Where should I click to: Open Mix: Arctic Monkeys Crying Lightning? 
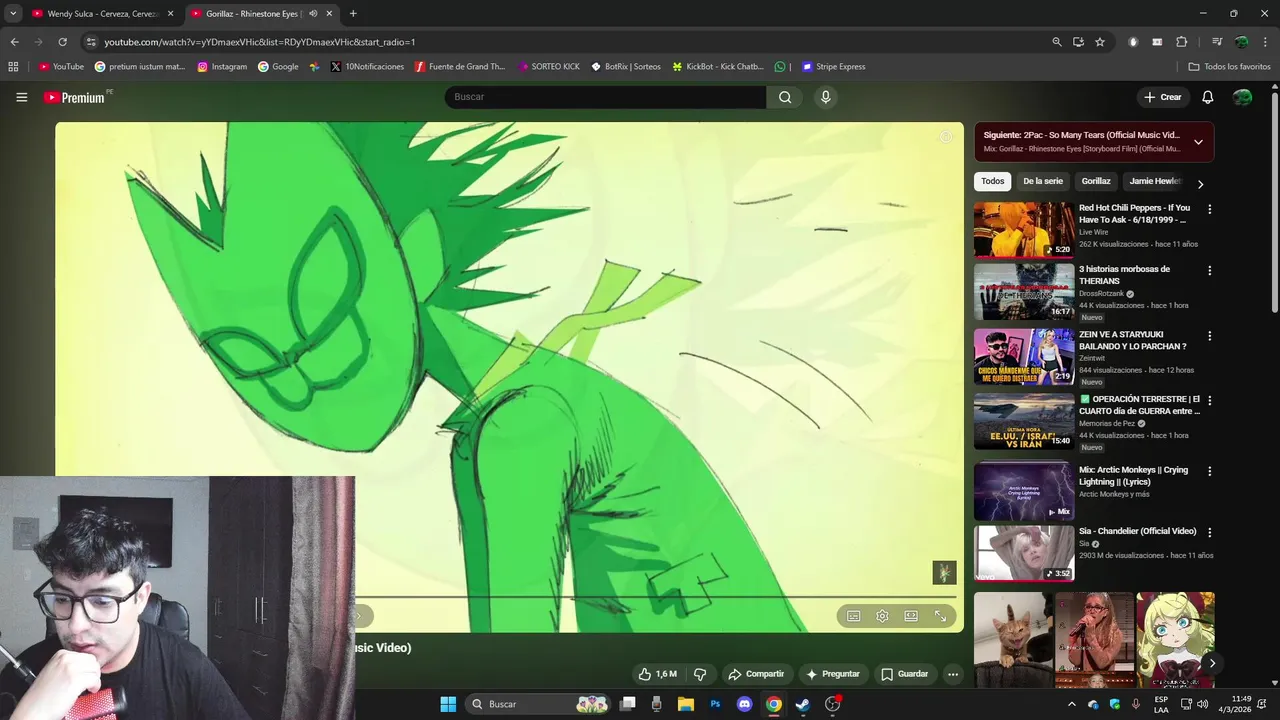(1134, 476)
